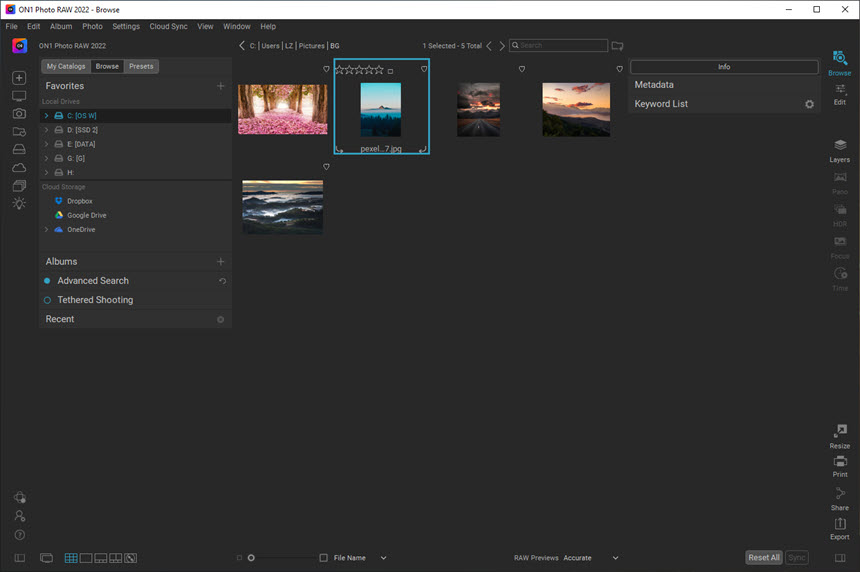Toggle the heart favorite on the road photo
The height and width of the screenshot is (572, 860).
[522, 69]
